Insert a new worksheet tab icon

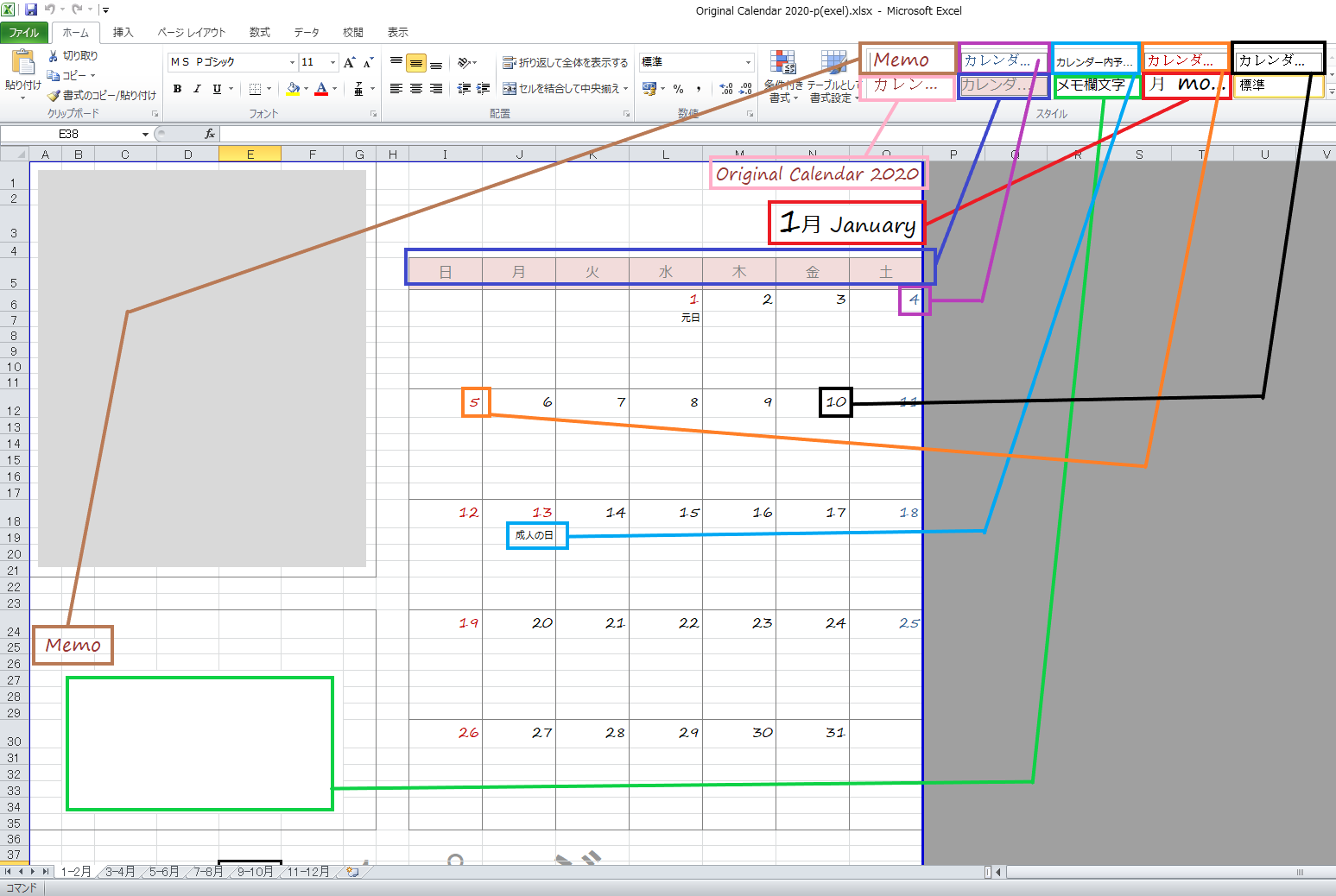(352, 872)
